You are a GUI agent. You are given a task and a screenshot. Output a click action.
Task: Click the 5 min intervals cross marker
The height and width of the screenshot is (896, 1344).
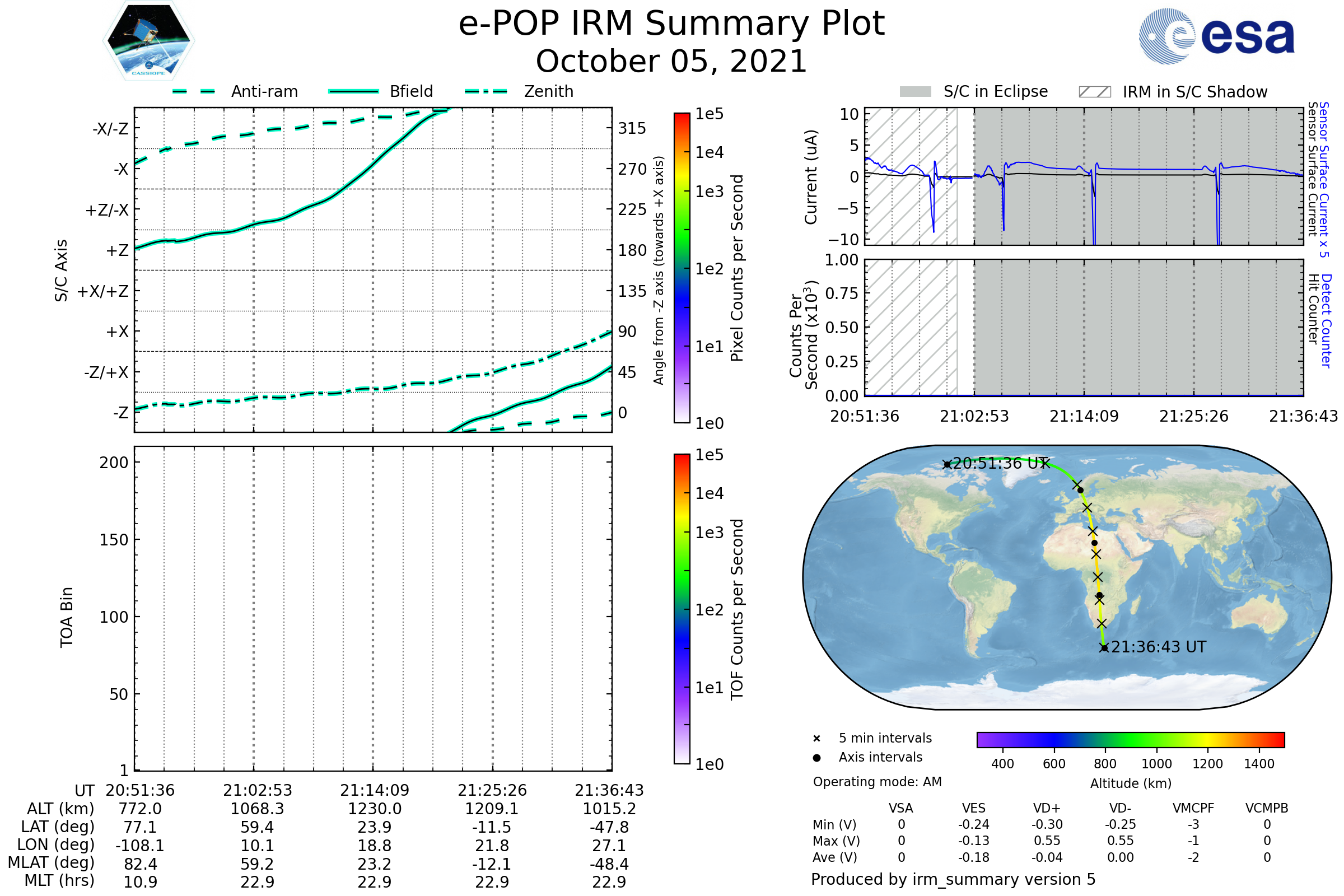(816, 739)
